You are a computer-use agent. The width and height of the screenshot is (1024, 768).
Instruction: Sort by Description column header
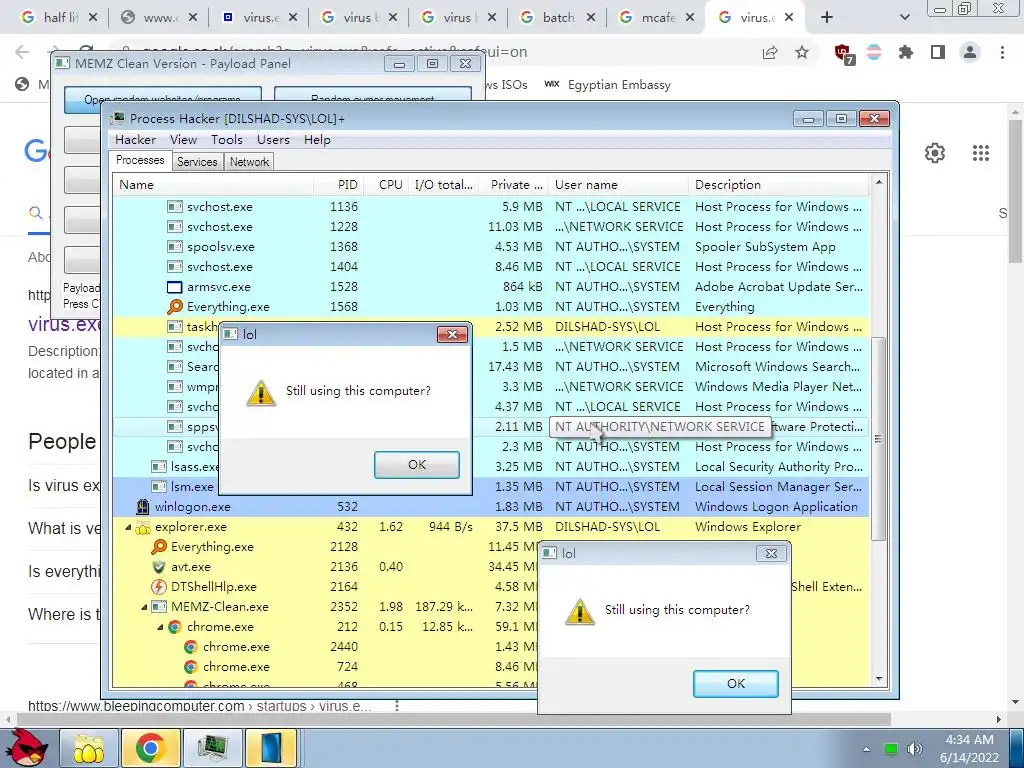click(x=778, y=185)
